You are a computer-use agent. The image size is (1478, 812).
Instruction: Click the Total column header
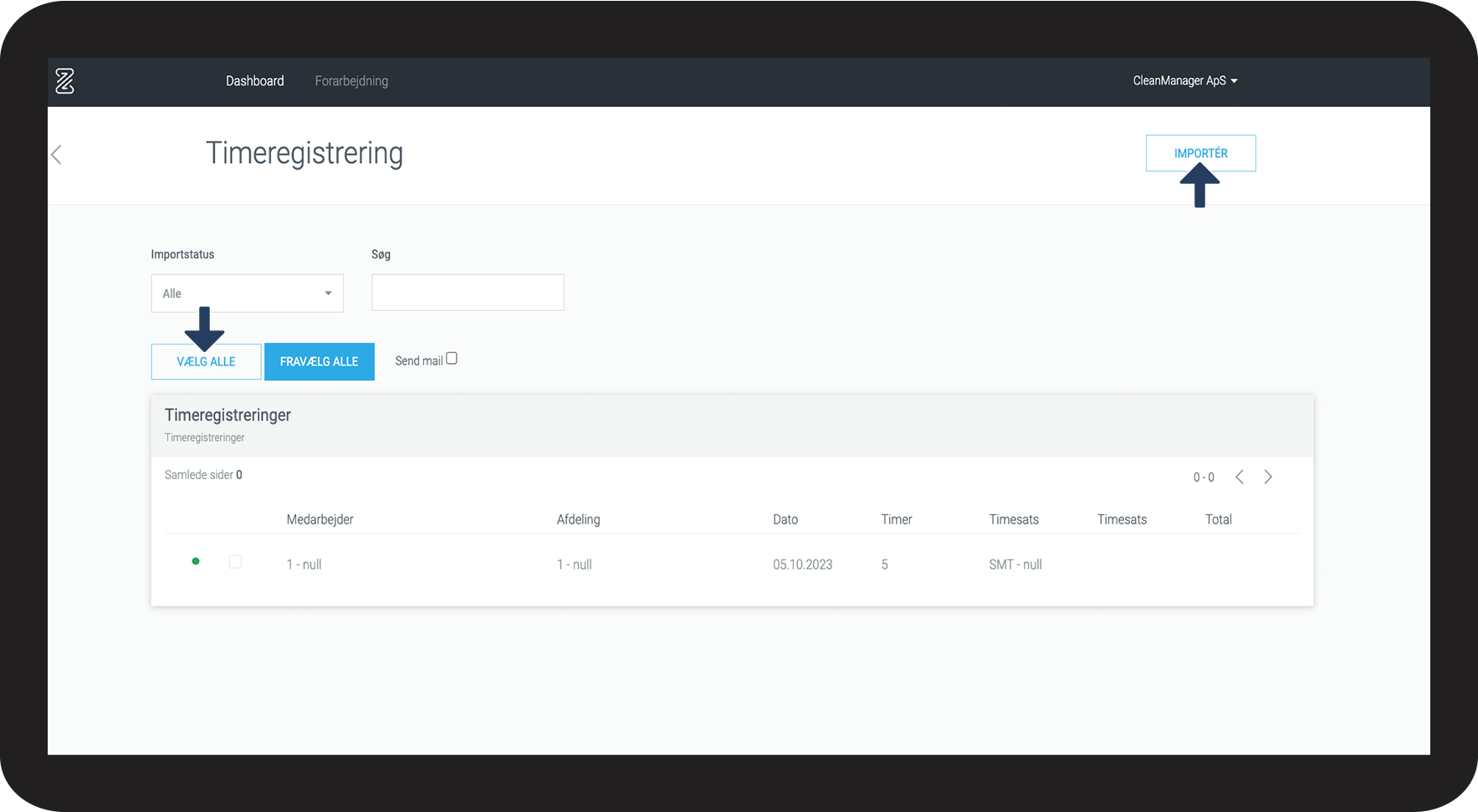[1219, 519]
